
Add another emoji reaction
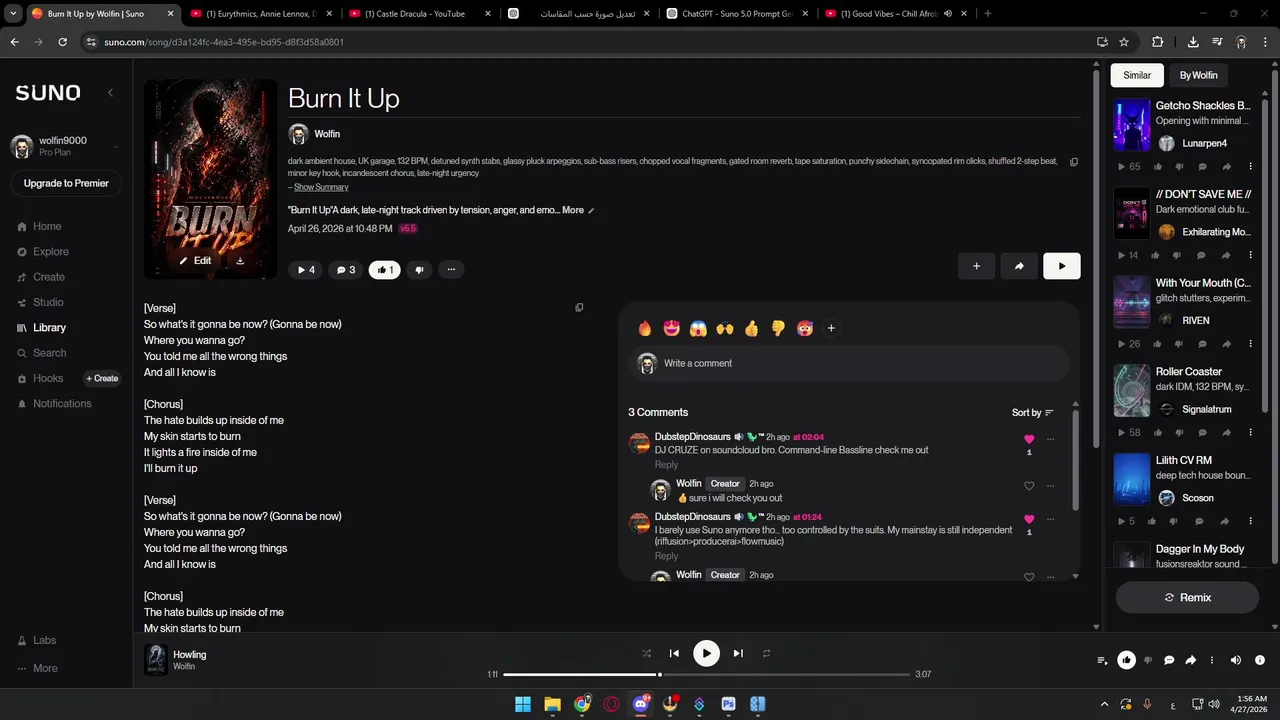pos(831,328)
